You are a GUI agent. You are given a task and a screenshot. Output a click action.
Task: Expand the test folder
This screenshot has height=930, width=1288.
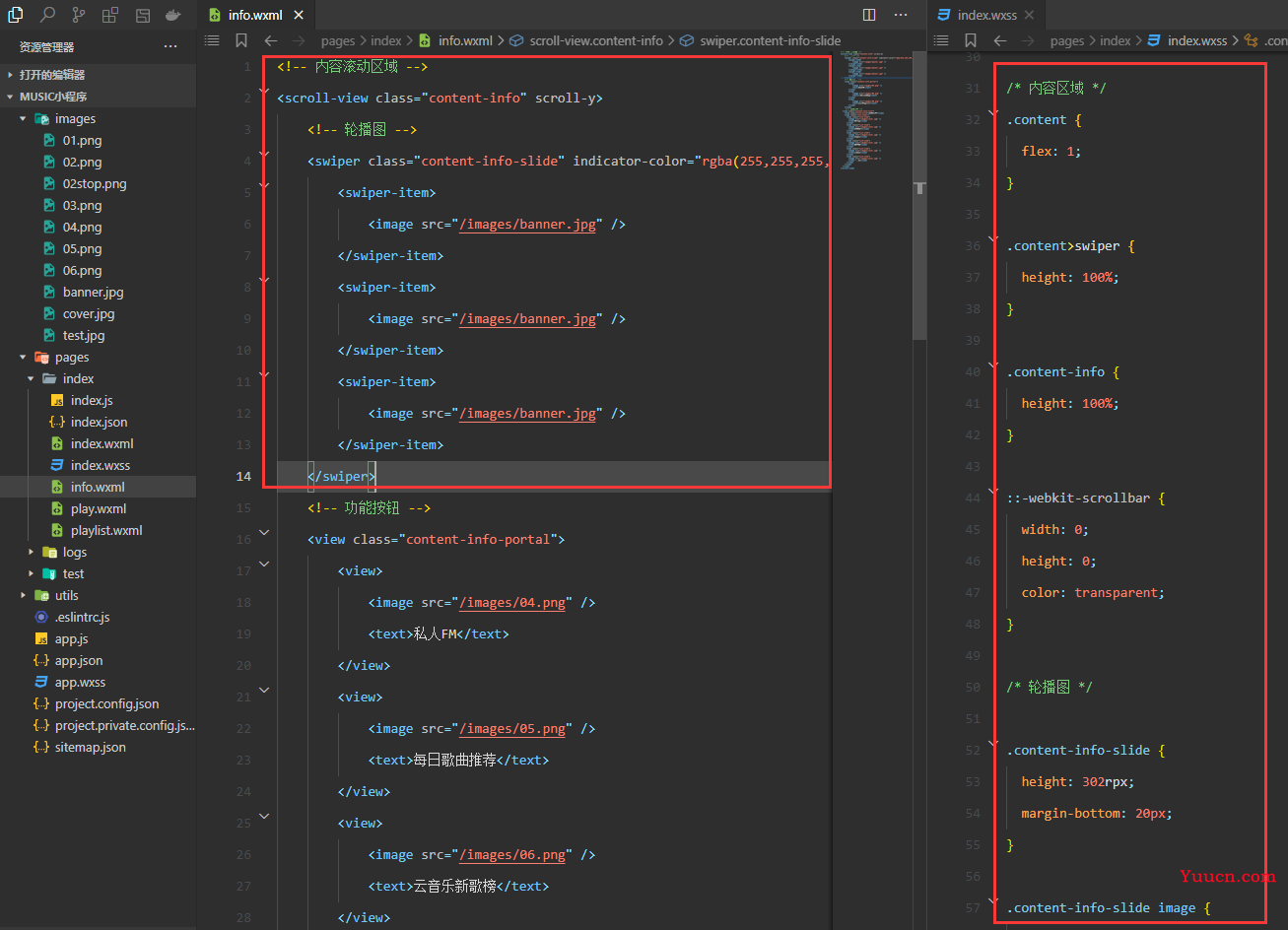[x=31, y=573]
